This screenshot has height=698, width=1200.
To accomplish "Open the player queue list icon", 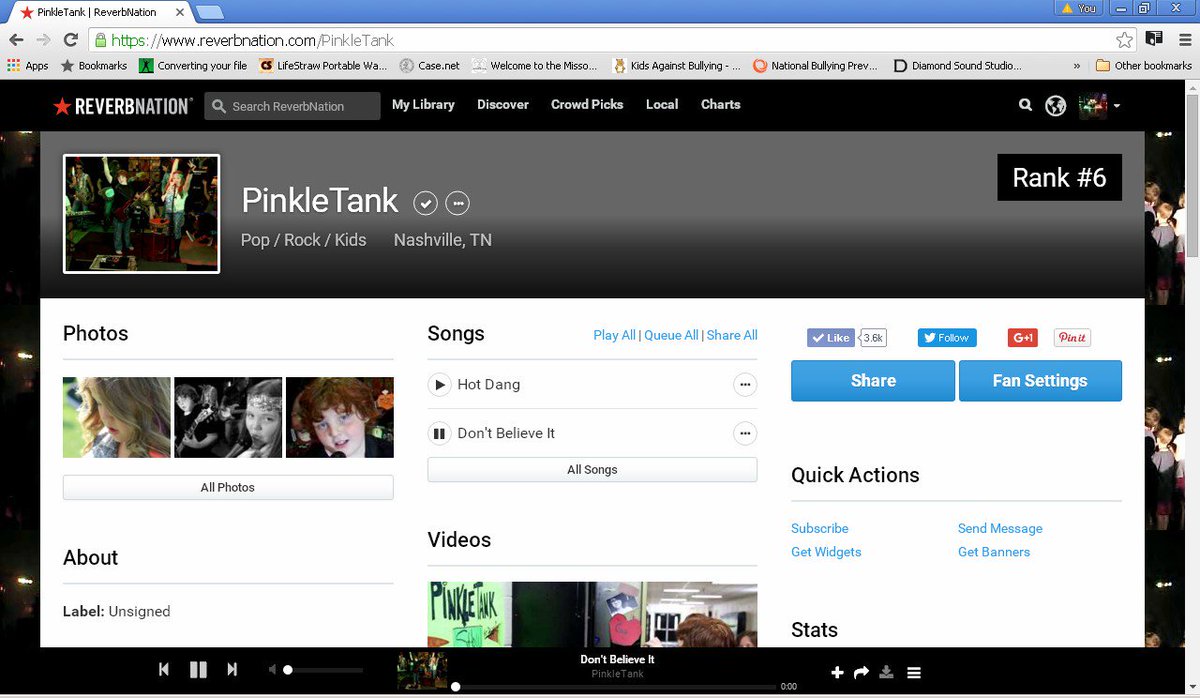I will [x=914, y=673].
